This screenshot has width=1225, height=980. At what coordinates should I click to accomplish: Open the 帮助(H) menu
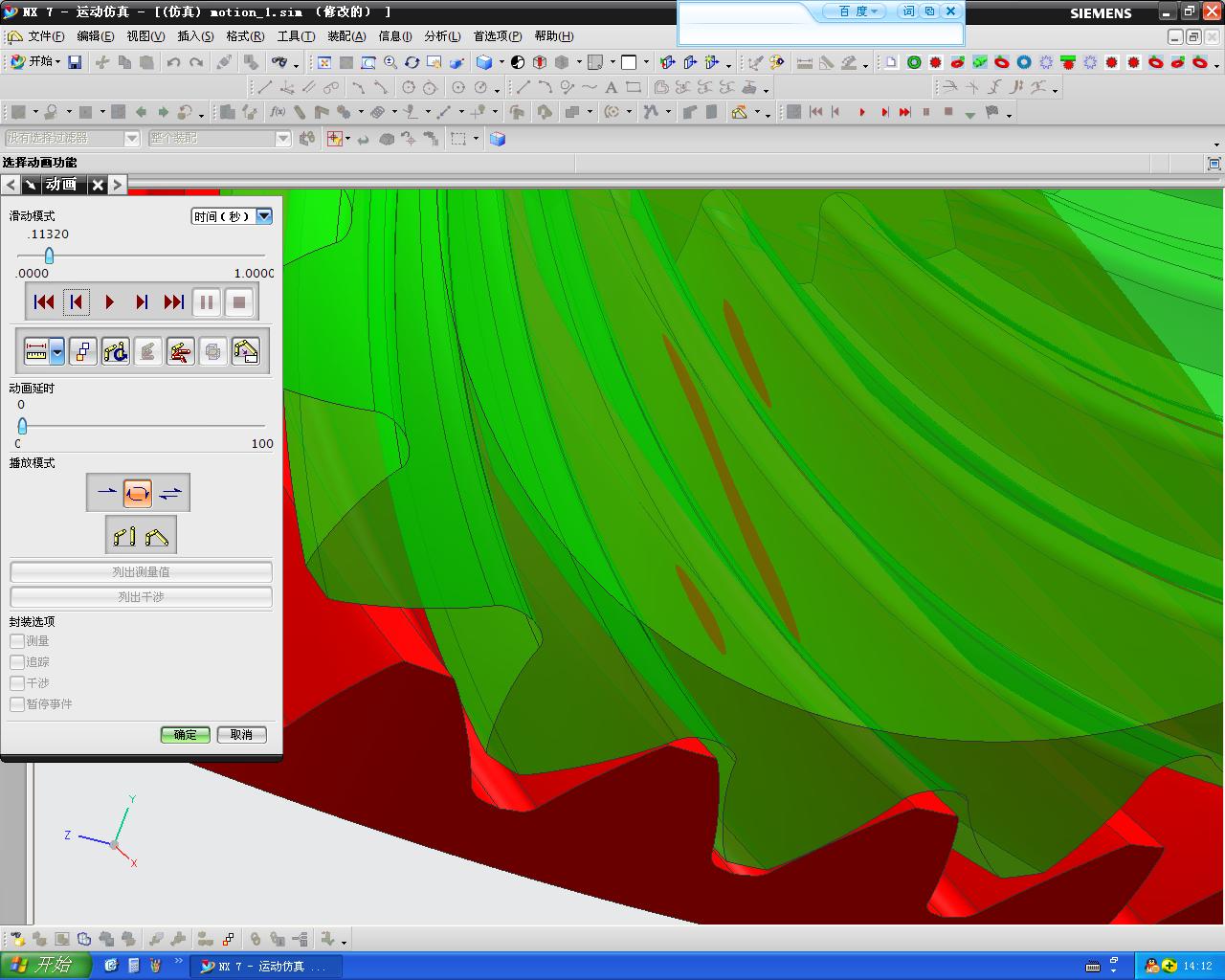click(x=554, y=36)
